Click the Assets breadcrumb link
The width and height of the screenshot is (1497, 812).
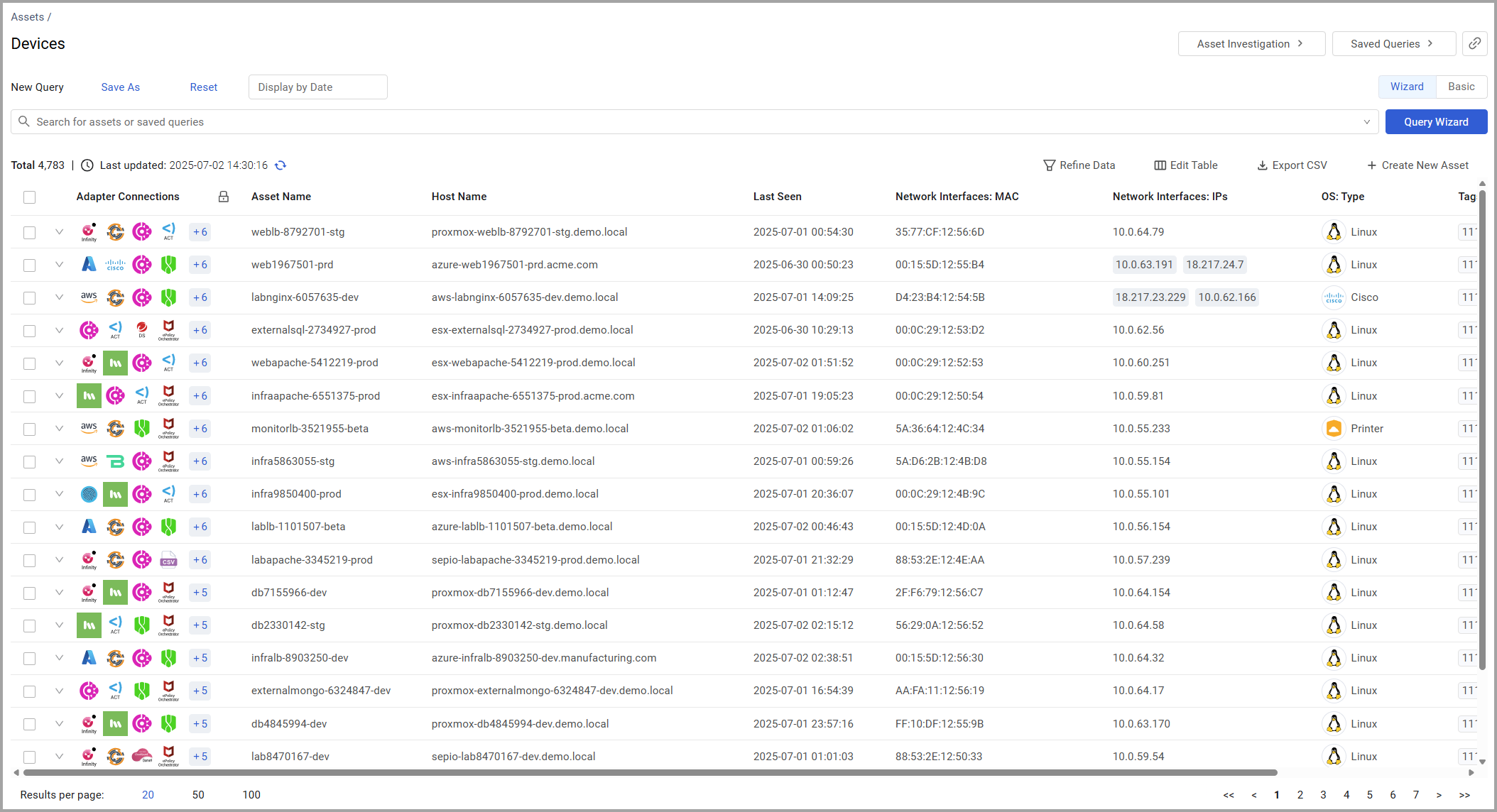click(x=27, y=16)
